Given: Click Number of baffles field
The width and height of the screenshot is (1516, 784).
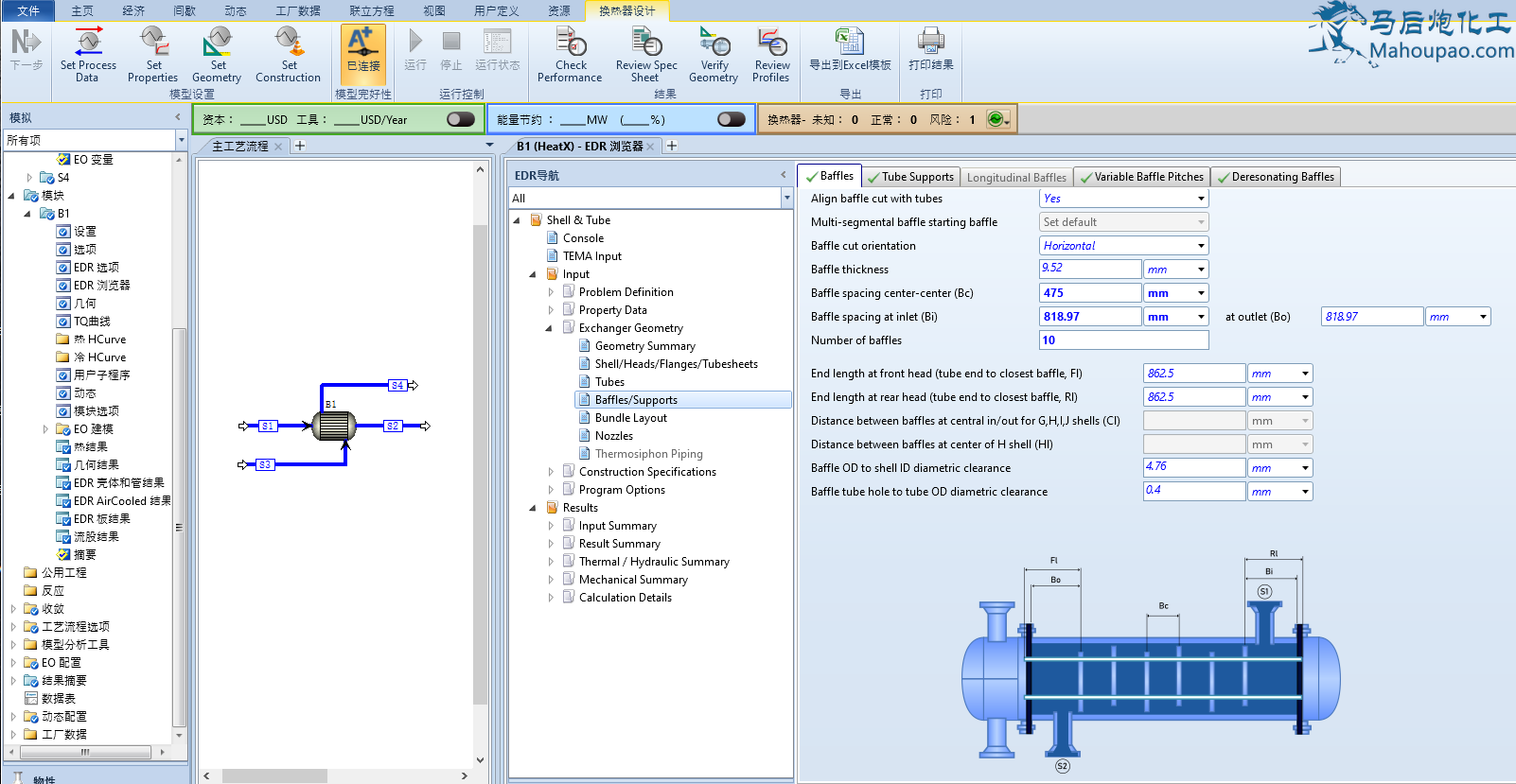Looking at the screenshot, I should coord(1123,340).
